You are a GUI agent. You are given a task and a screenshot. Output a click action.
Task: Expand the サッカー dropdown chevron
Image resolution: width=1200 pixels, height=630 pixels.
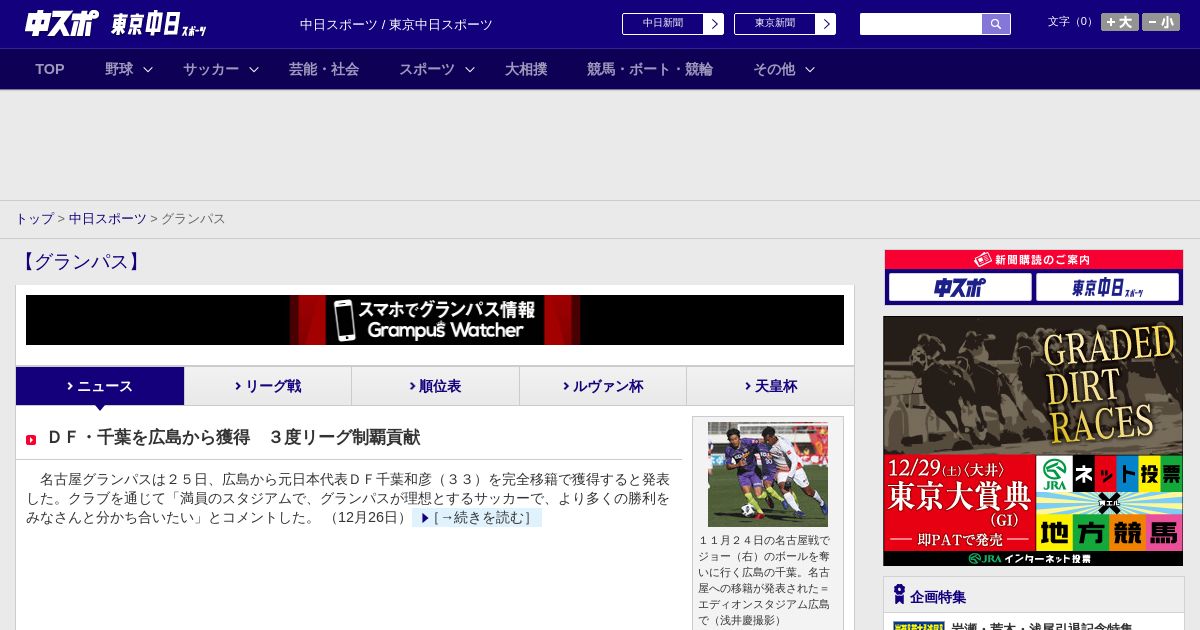(254, 69)
